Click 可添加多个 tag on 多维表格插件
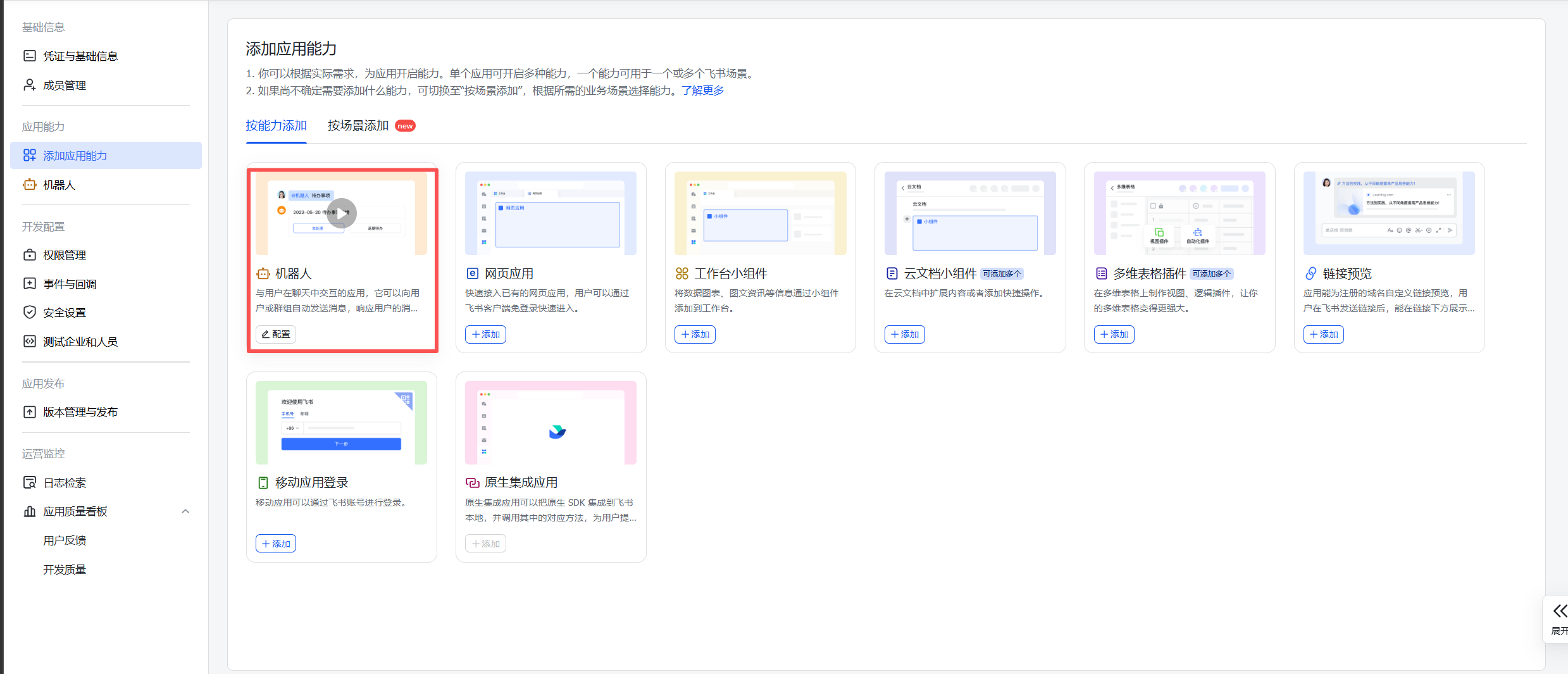Viewport: 1568px width, 674px height. point(1212,274)
